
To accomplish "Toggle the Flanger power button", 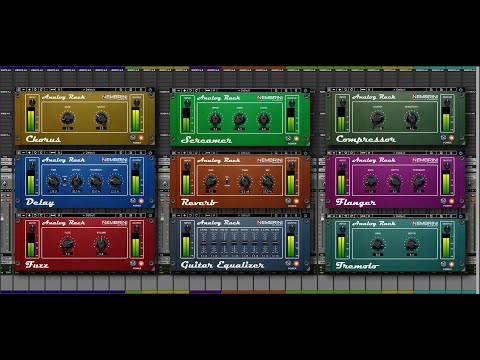I will 451,201.
